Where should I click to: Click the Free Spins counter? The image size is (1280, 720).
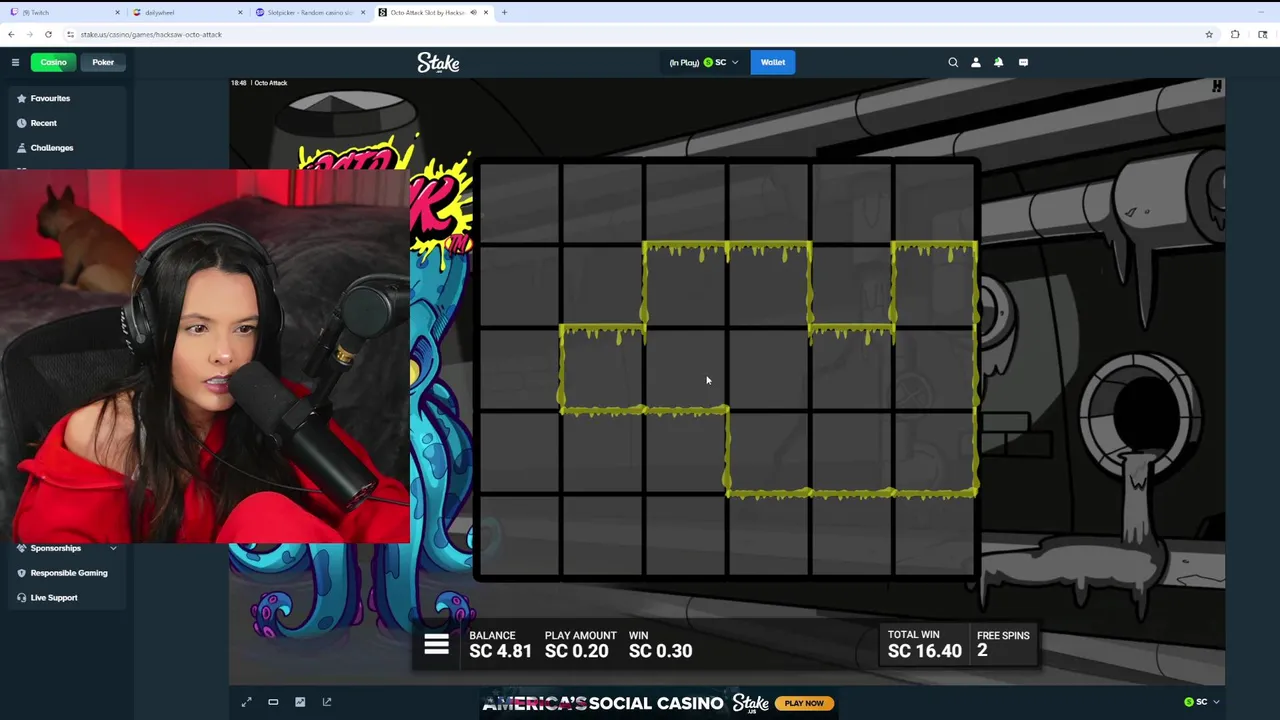point(1003,643)
